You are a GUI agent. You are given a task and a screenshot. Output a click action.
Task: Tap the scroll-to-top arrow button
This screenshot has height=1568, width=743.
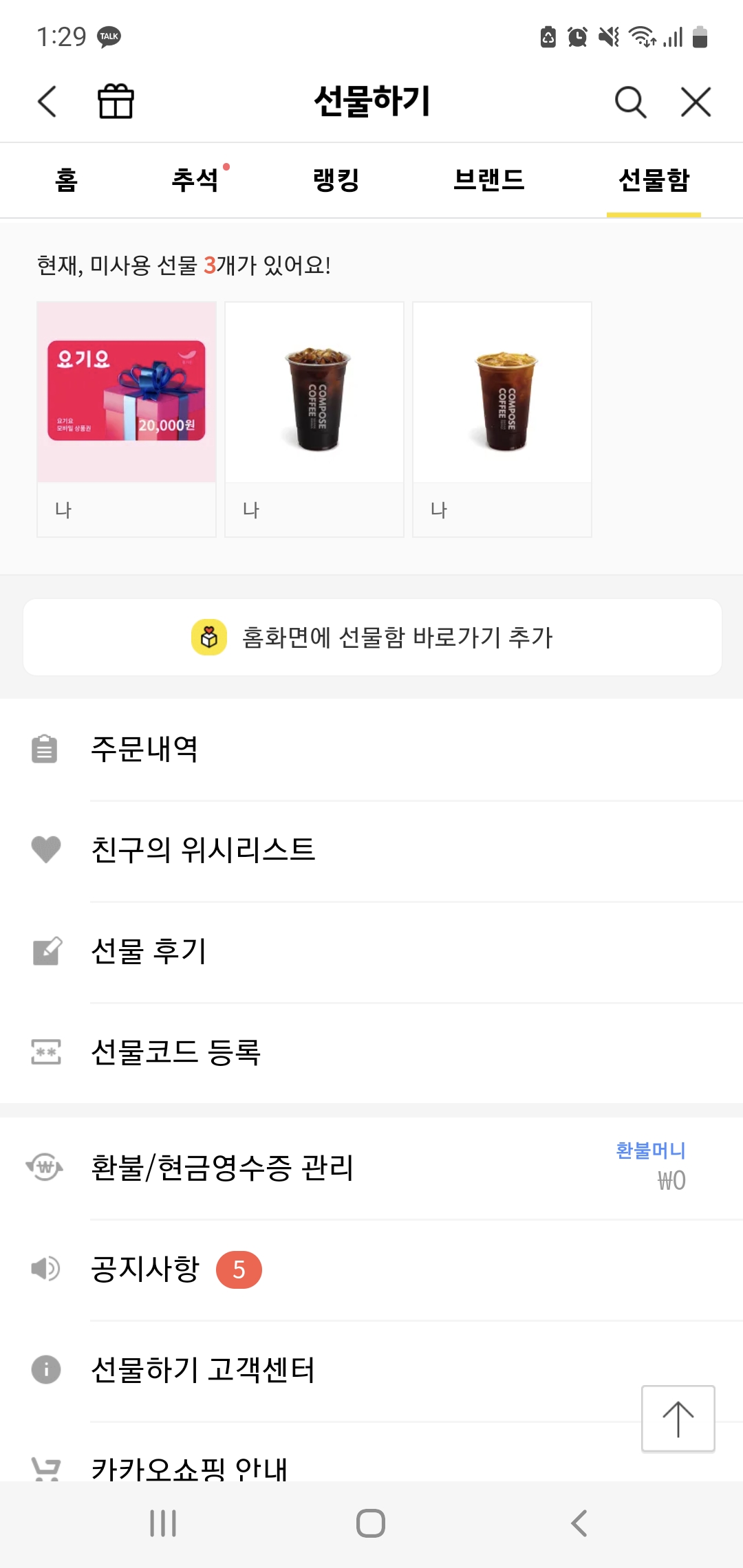pyautogui.click(x=678, y=1418)
